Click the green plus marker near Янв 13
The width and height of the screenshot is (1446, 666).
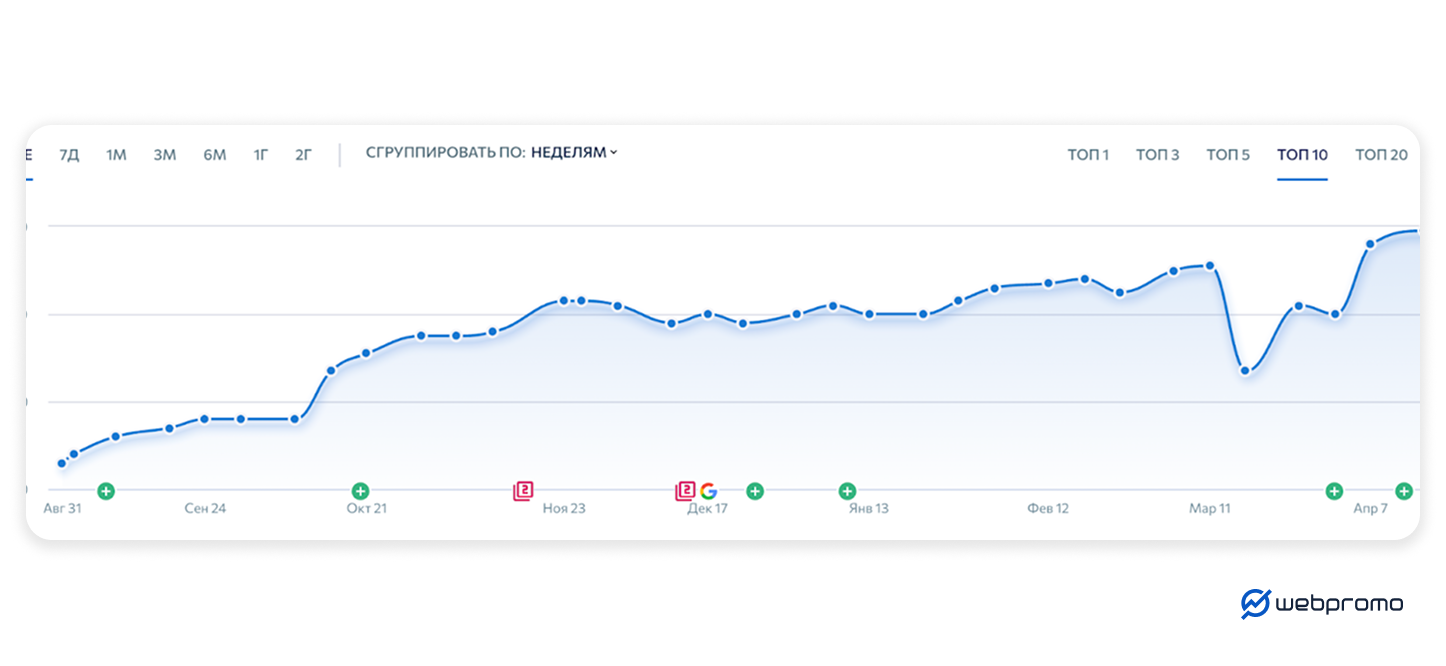pyautogui.click(x=847, y=490)
